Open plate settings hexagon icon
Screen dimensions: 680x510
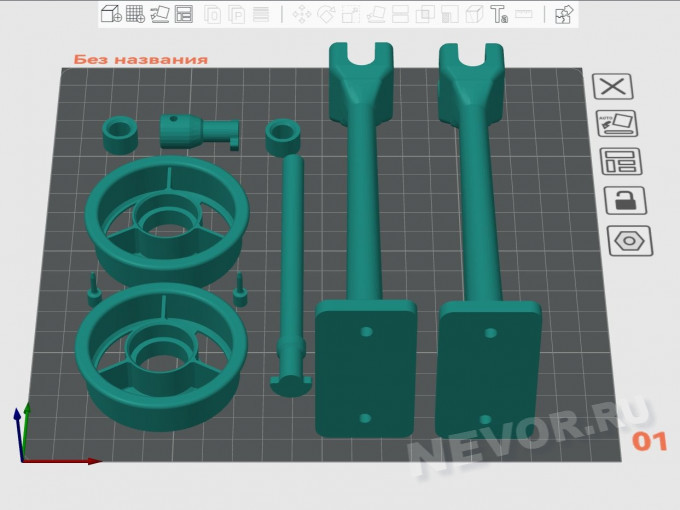coord(630,241)
